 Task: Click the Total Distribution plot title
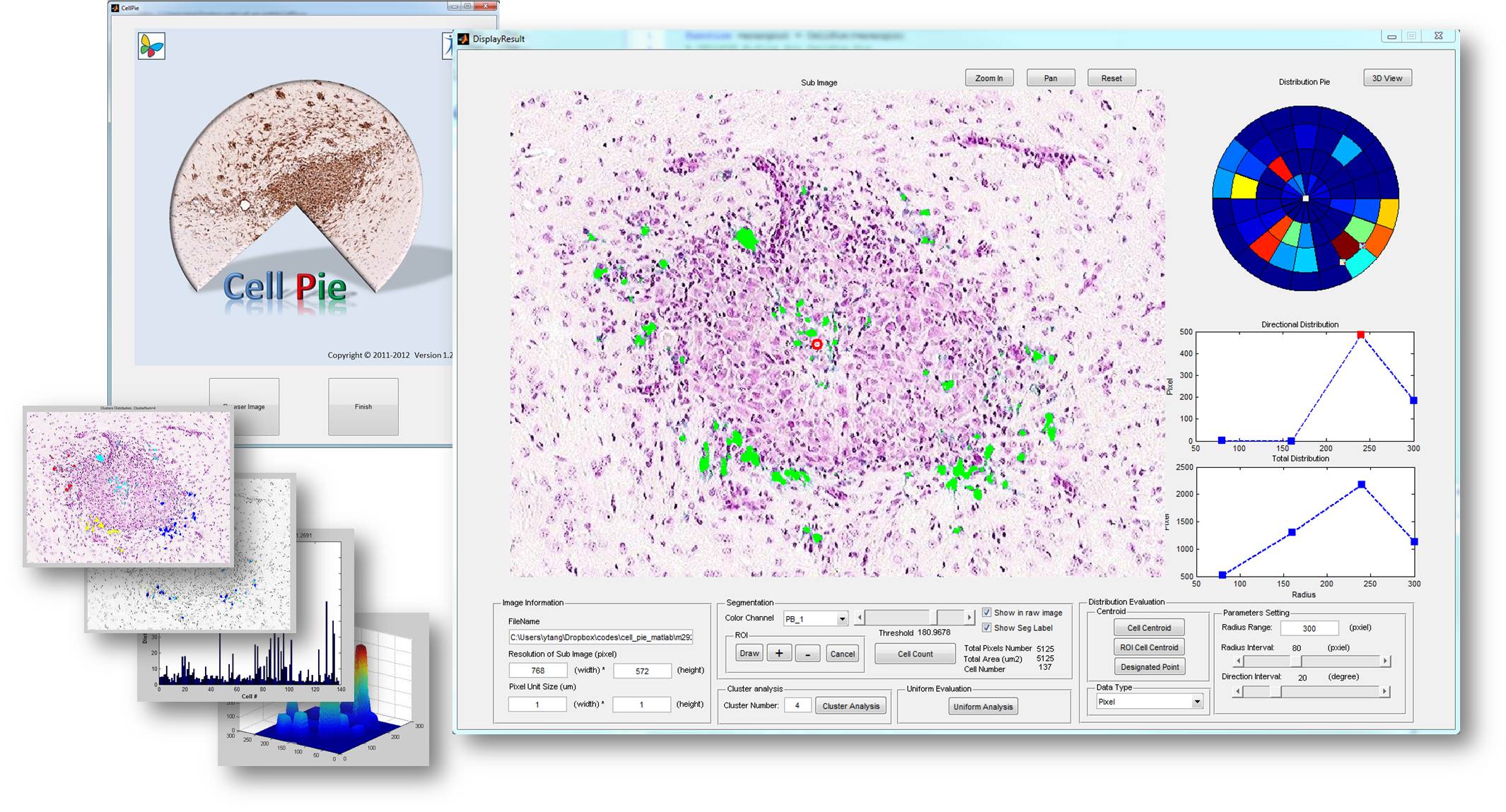[1300, 459]
